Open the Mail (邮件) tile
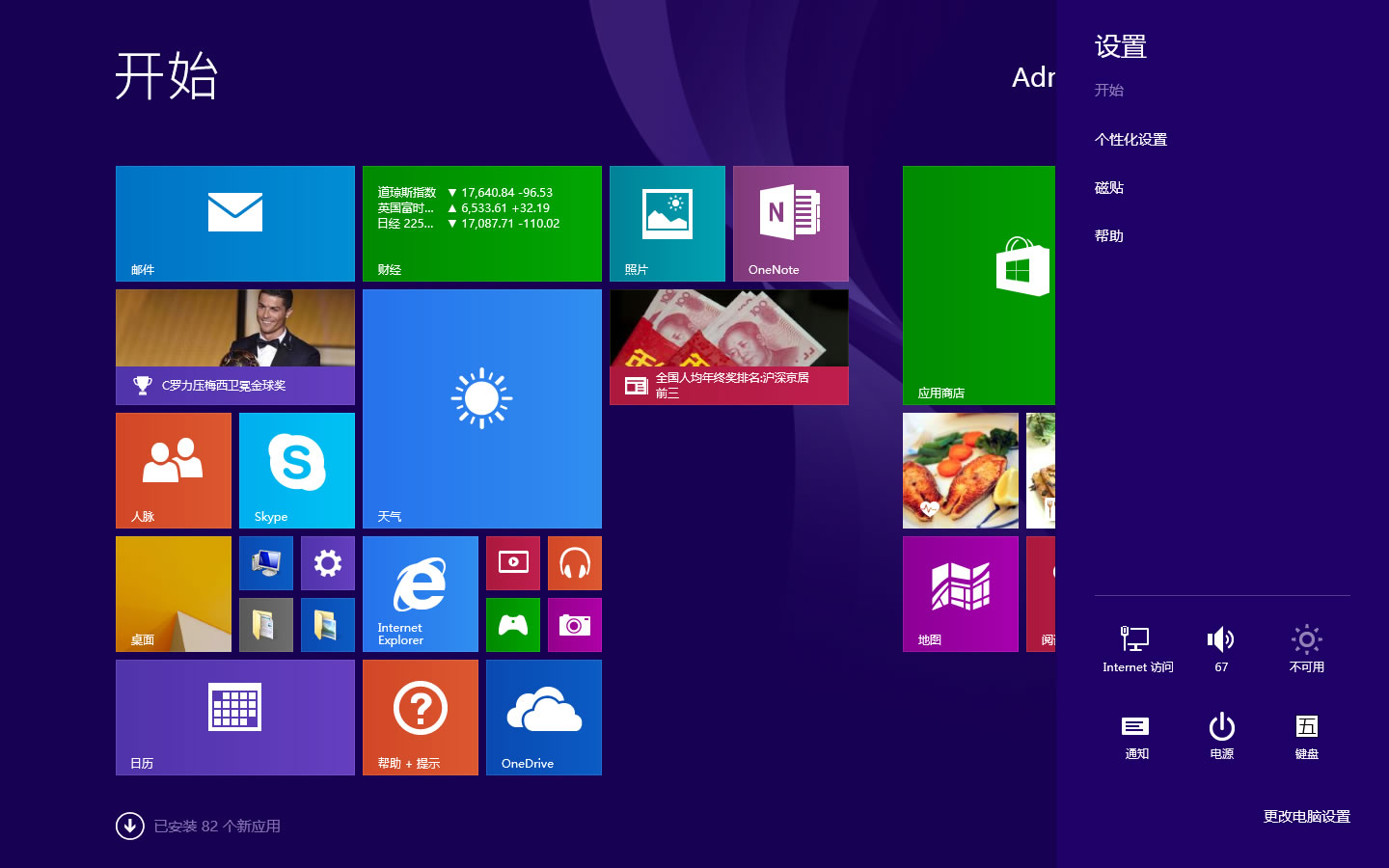1389x868 pixels. [x=235, y=224]
